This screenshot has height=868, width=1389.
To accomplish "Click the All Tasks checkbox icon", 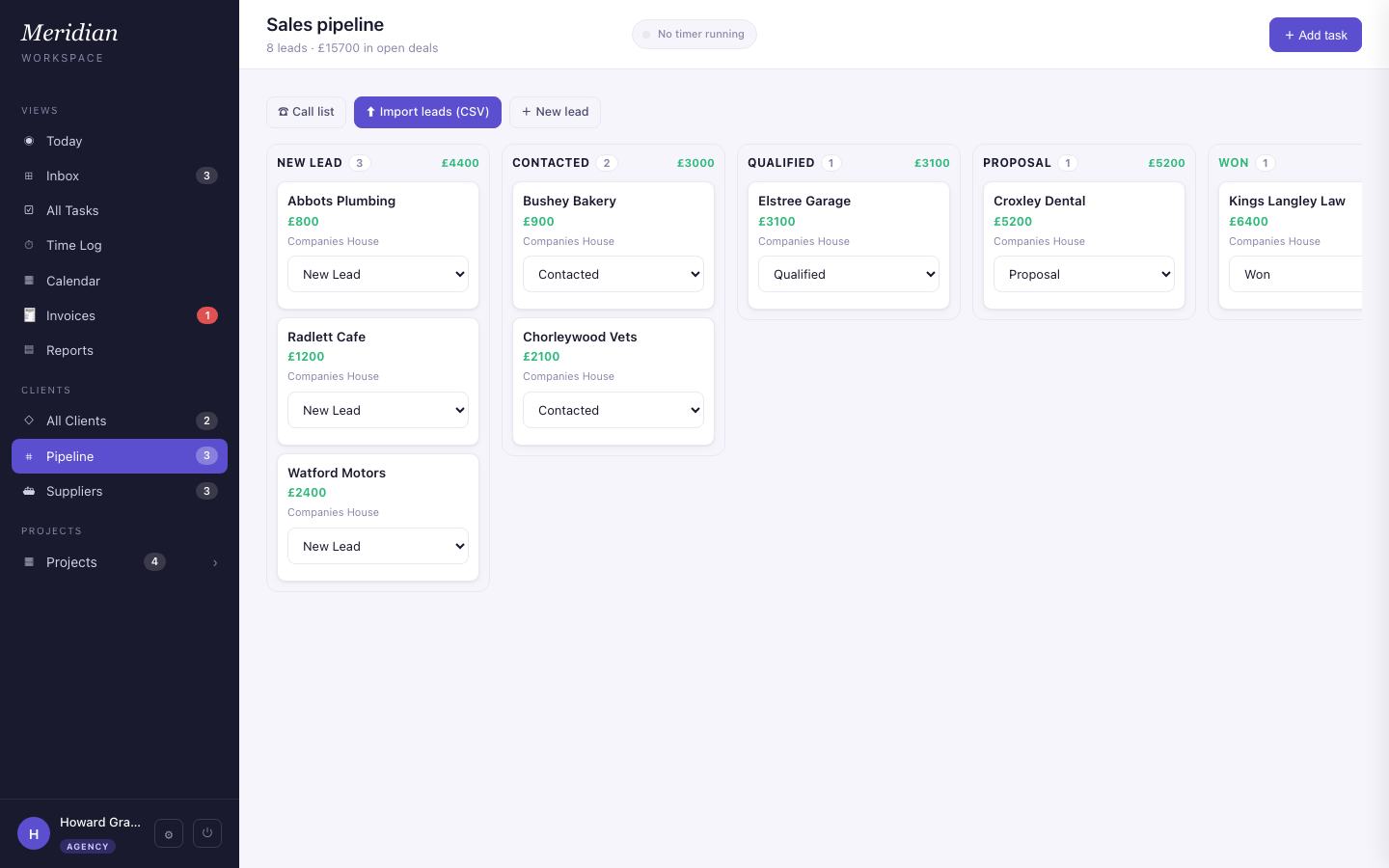I will pos(29,210).
